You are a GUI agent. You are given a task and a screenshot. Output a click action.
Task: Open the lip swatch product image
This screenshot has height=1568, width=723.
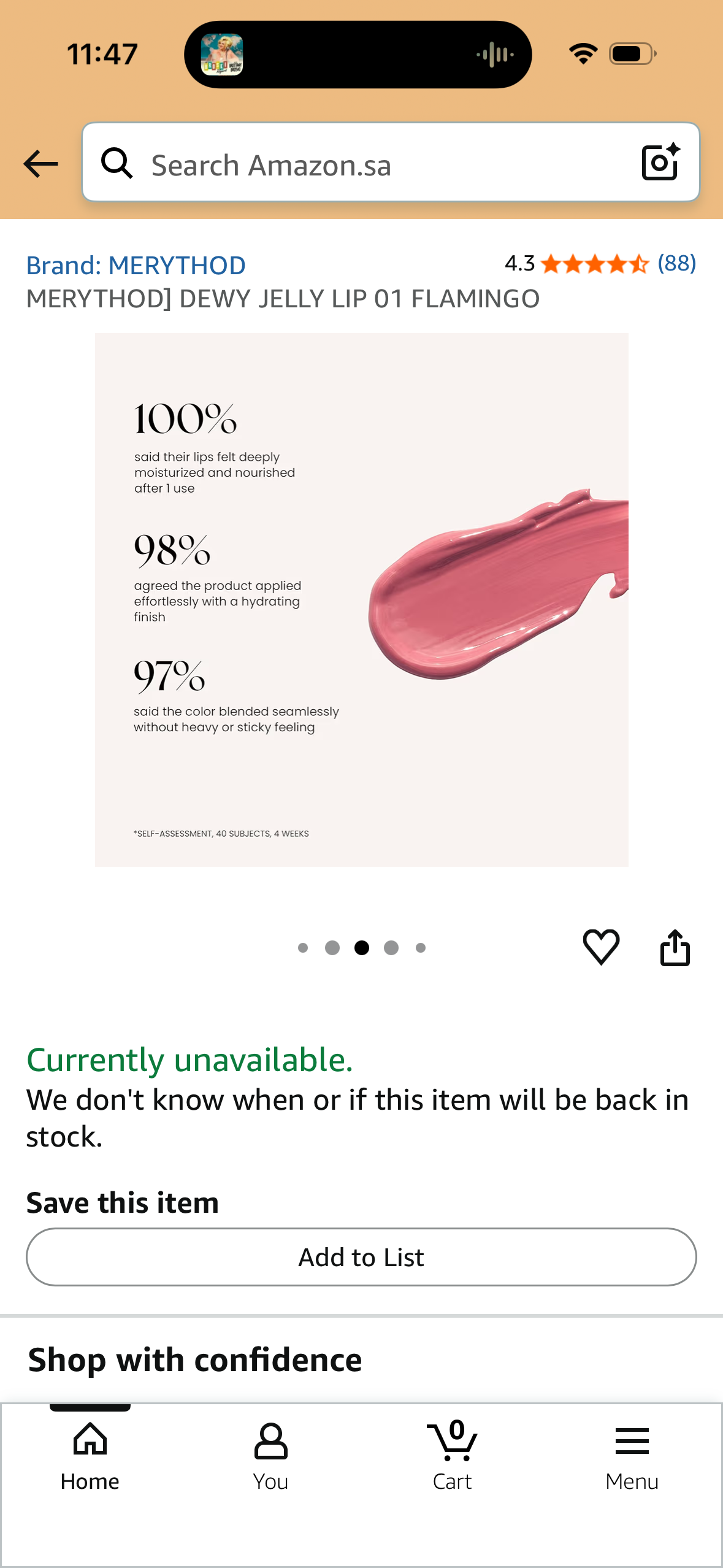[361, 599]
